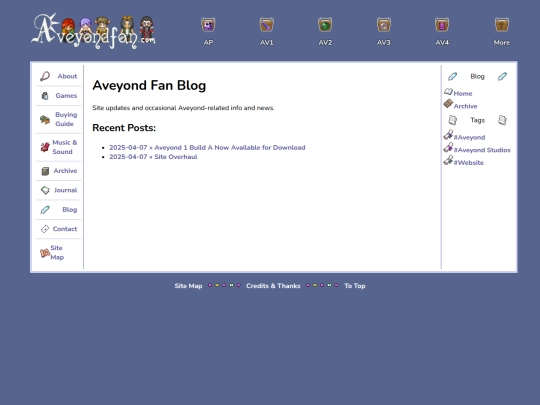The width and height of the screenshot is (540, 405).
Task: Click the Journal sidebar icon
Action: click(x=45, y=190)
